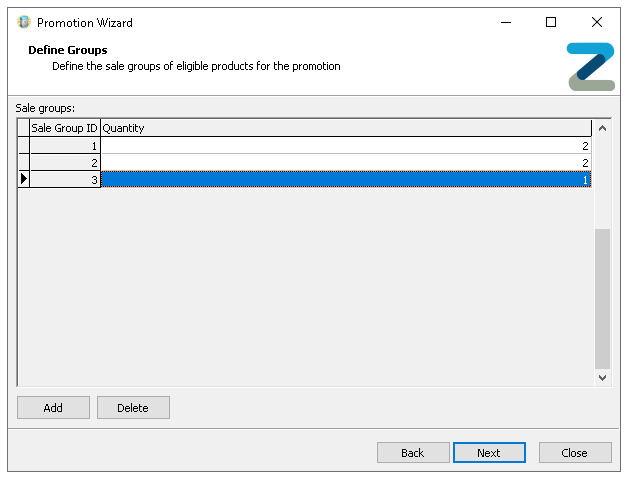Select the row header for Sale Group 2
This screenshot has height=478, width=628.
pos(23,162)
